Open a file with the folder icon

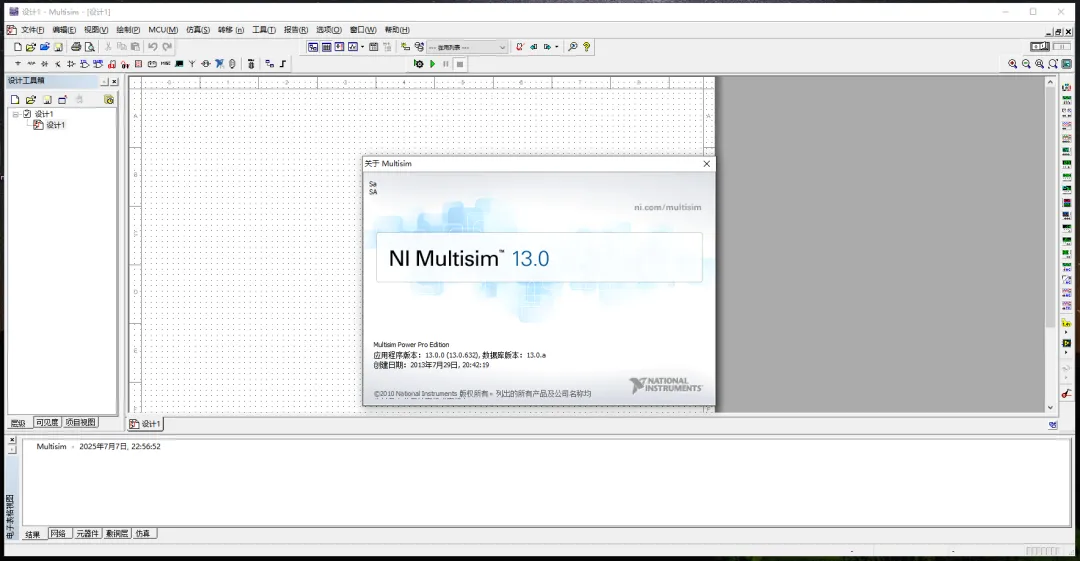click(x=31, y=47)
